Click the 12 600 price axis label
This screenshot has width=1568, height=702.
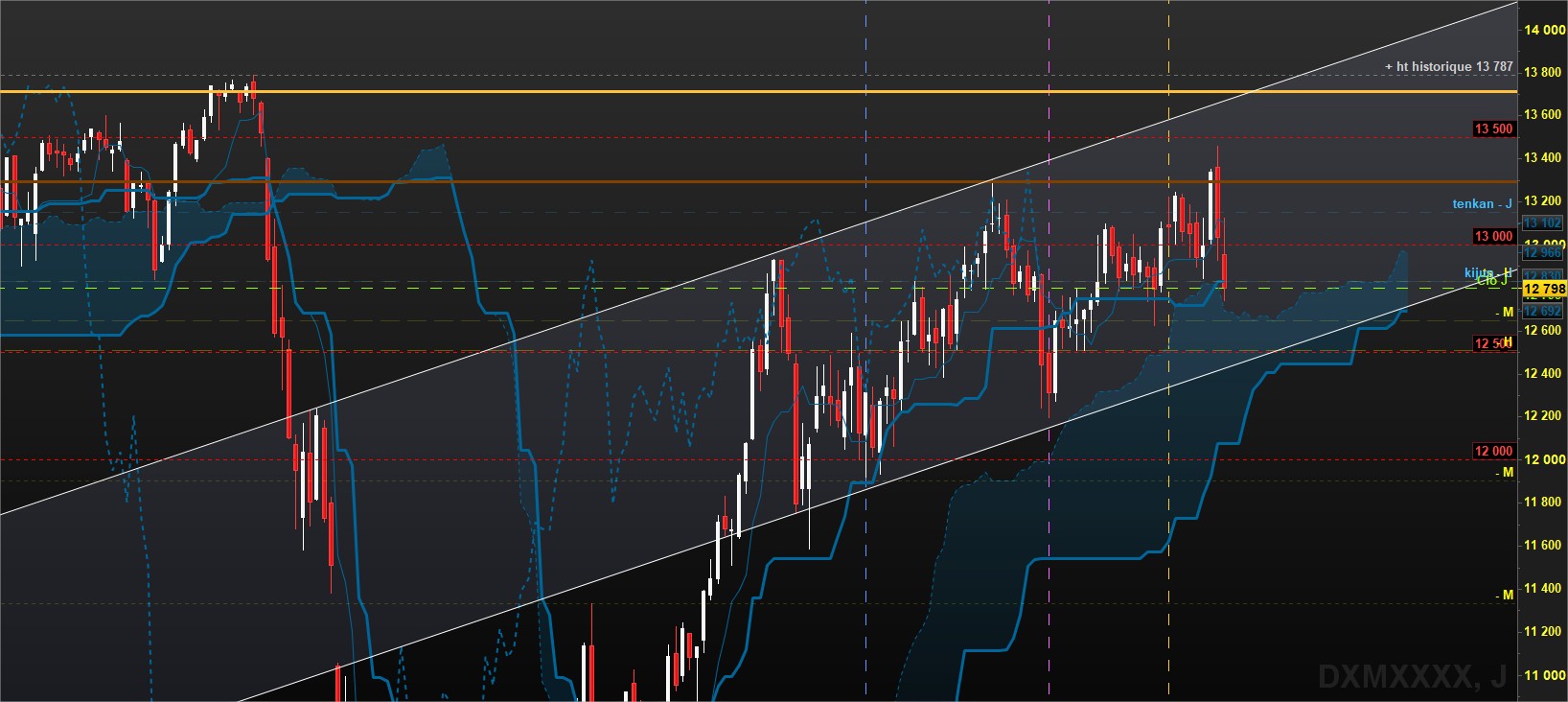click(x=1542, y=330)
